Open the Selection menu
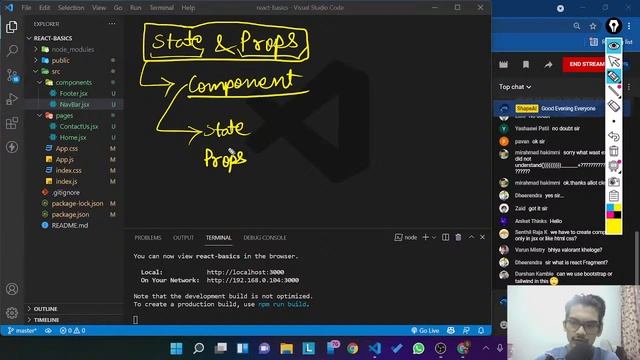This screenshot has width=640, height=360. [x=71, y=7]
